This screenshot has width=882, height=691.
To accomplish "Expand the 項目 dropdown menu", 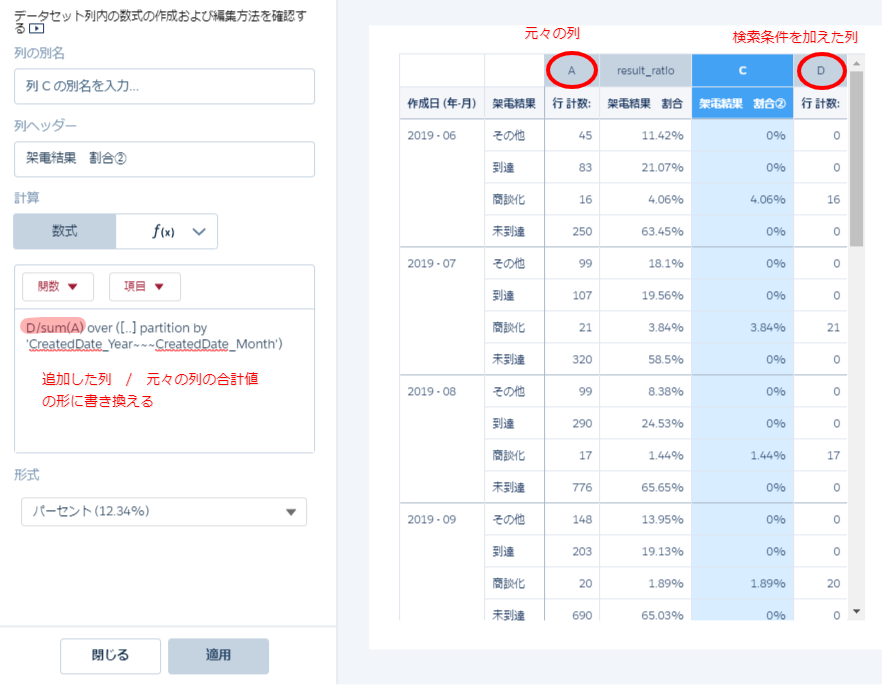I will coord(145,287).
